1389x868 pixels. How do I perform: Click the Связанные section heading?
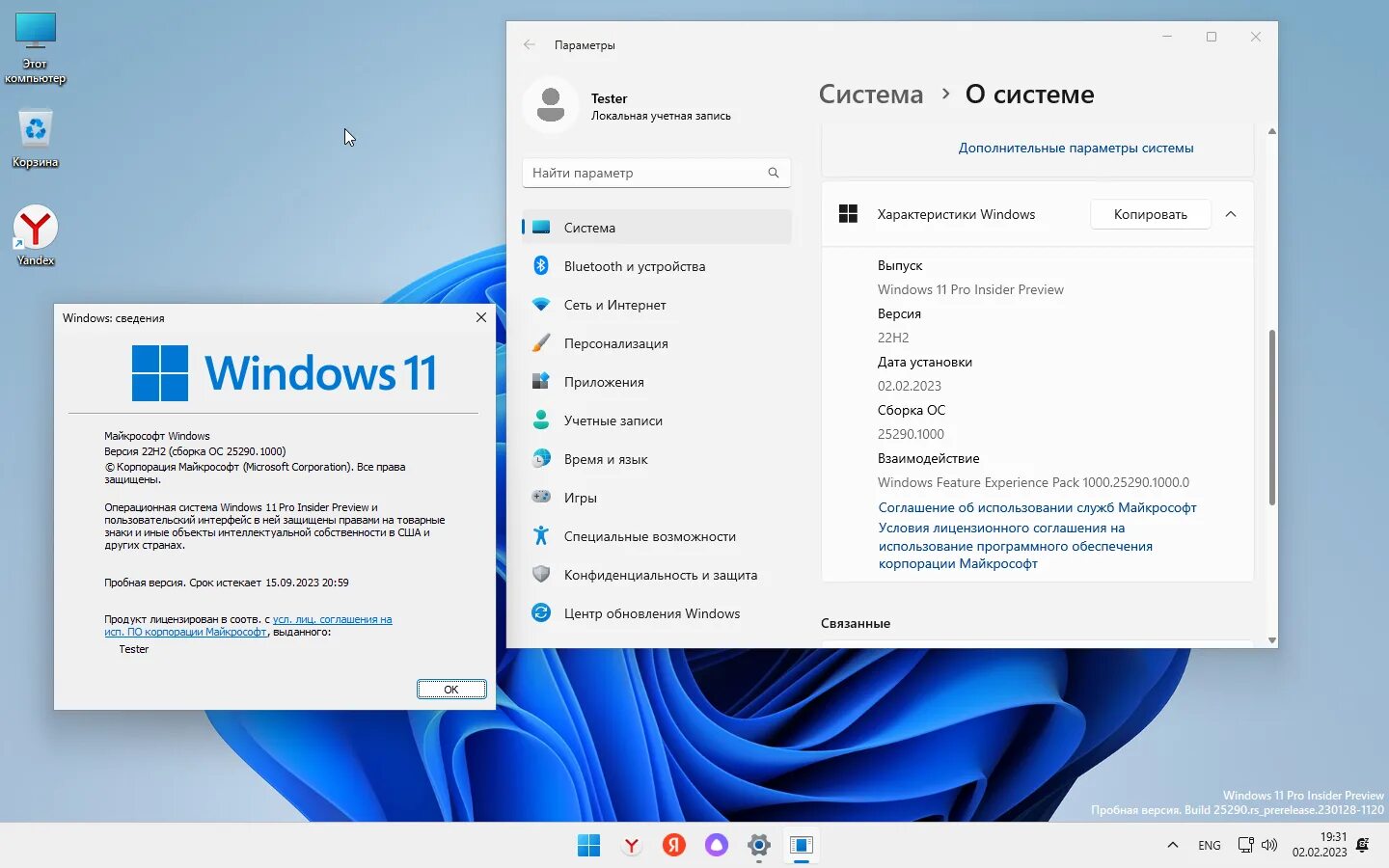coord(856,623)
